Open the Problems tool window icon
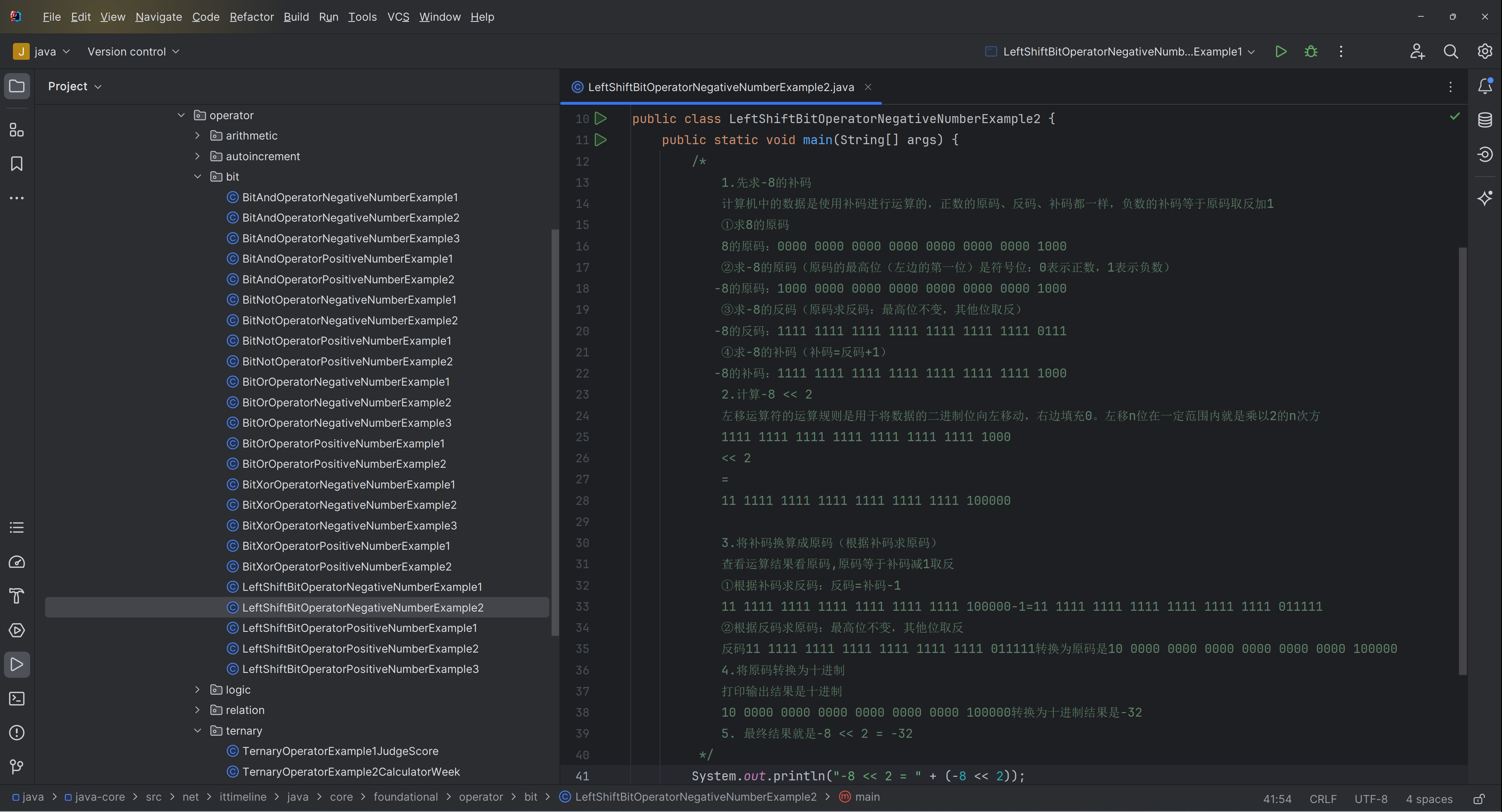 coord(17,733)
